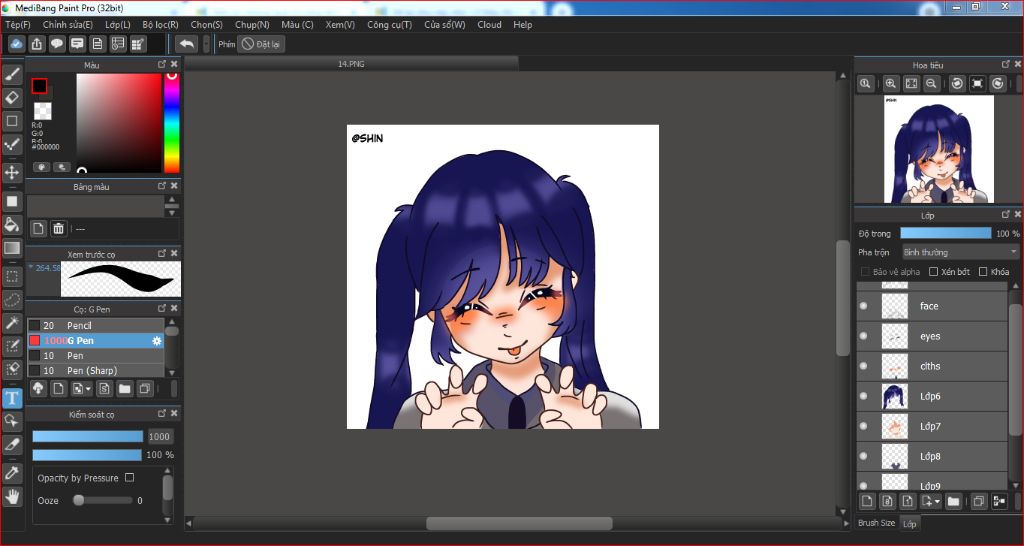Open G Pen brush settings gear
The height and width of the screenshot is (546, 1024).
[x=157, y=341]
